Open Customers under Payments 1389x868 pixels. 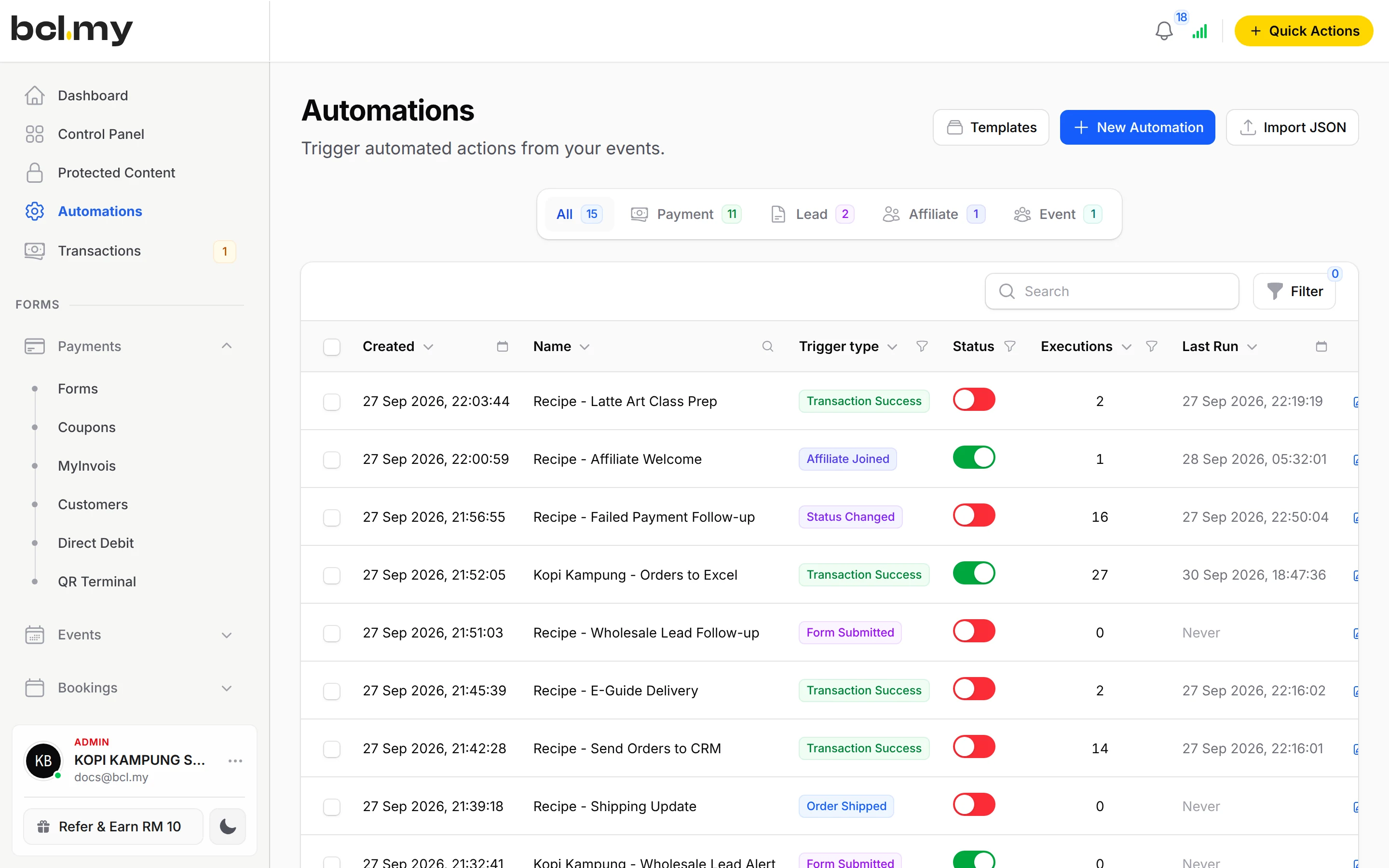coord(93,504)
